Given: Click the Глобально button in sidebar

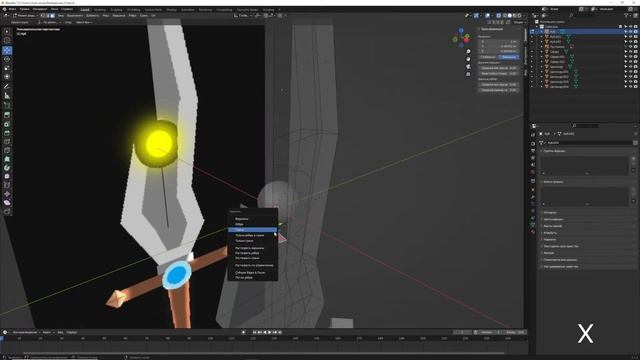Looking at the screenshot, I should click(488, 57).
